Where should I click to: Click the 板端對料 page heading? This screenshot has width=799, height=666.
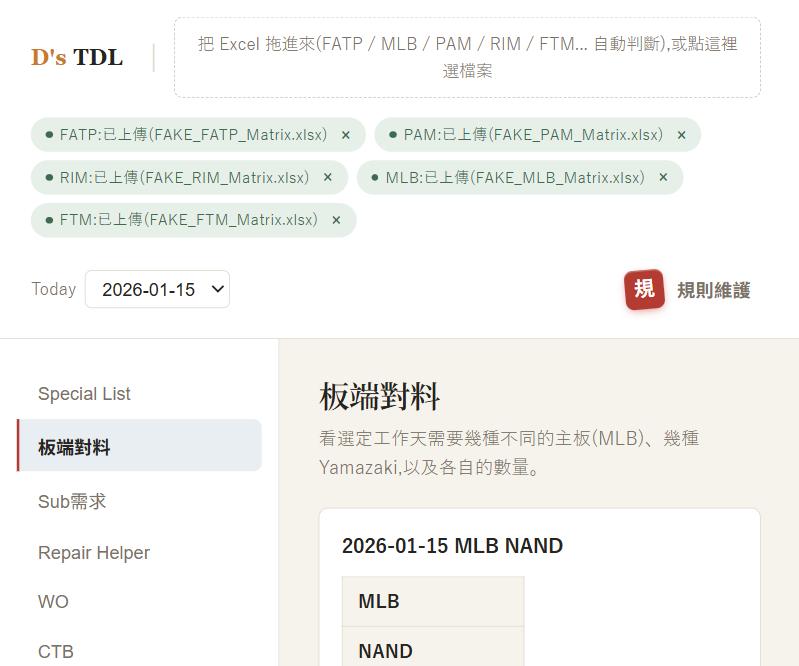[x=380, y=396]
